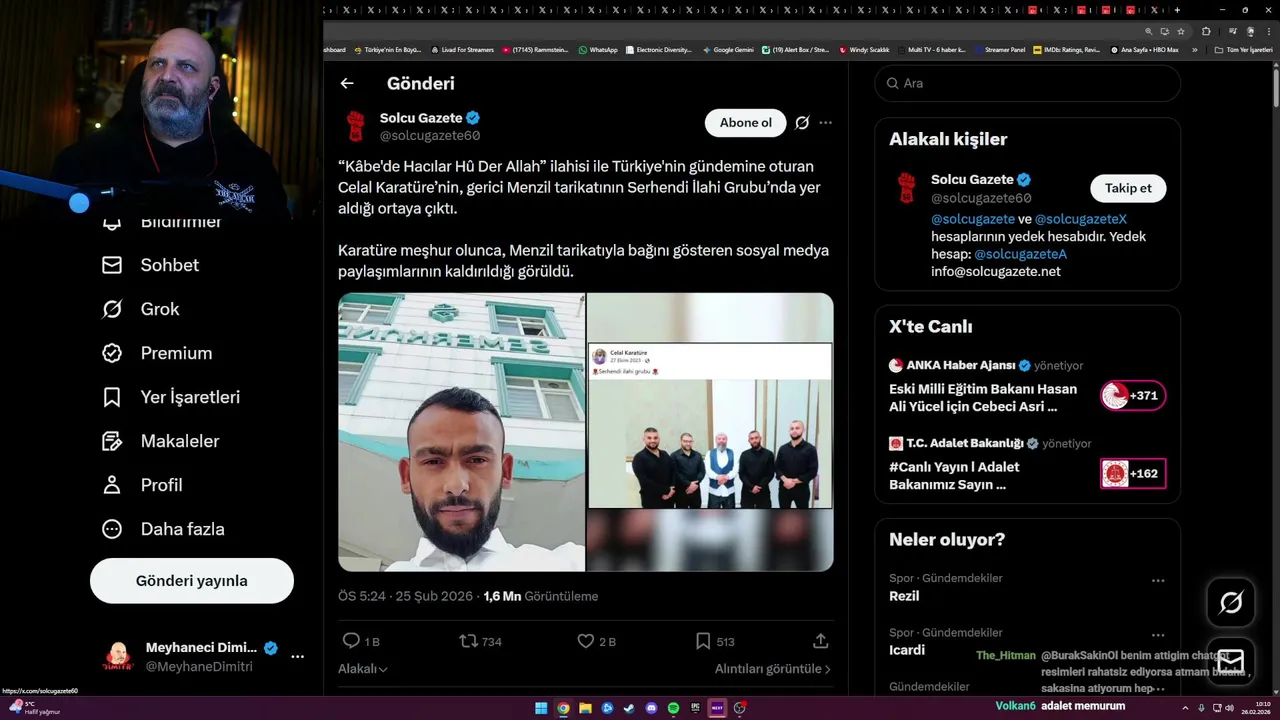Go back using the Gönderi arrow
Screen dimensions: 1280x720
(x=347, y=84)
